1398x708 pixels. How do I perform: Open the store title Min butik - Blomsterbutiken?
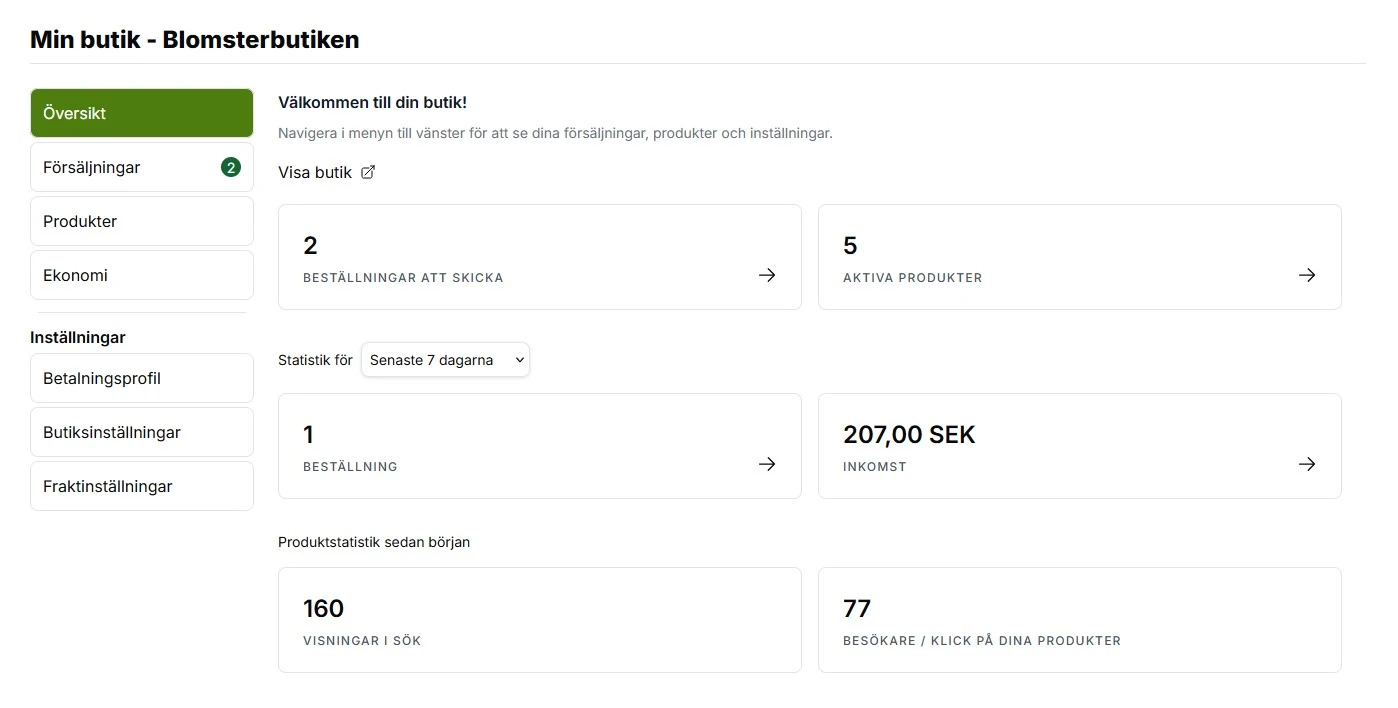pos(194,40)
